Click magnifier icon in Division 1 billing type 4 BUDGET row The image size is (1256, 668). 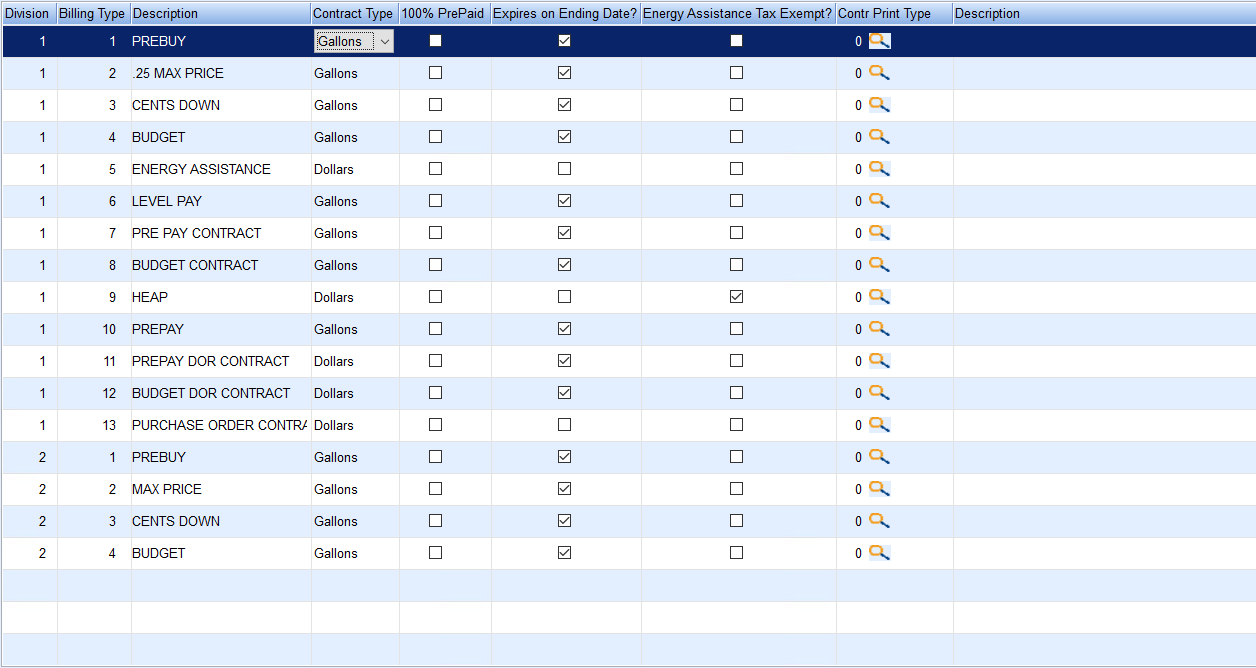879,137
